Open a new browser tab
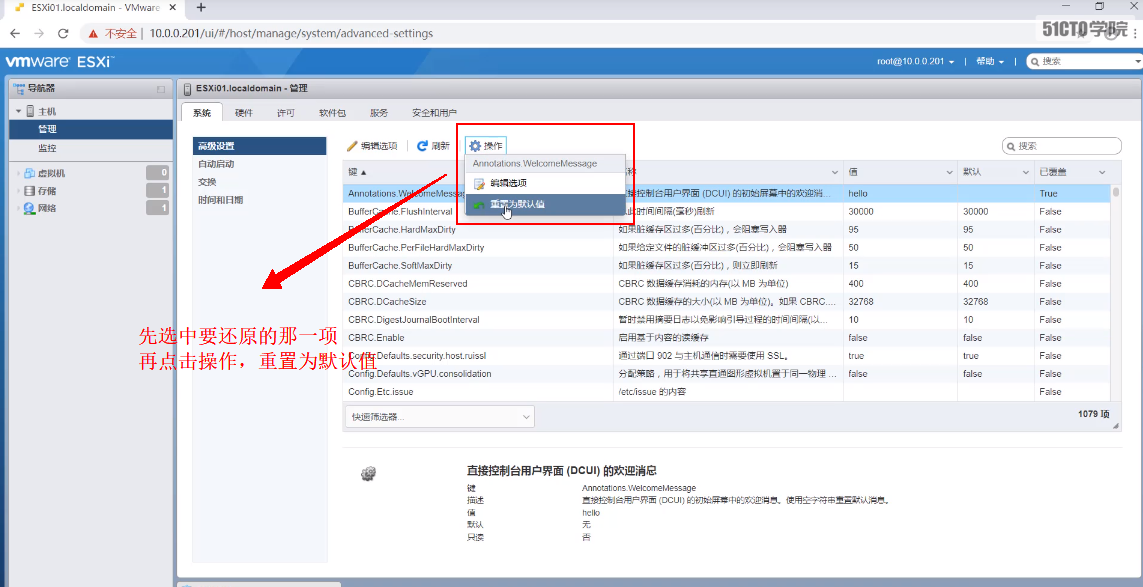This screenshot has height=587, width=1143. point(201,7)
